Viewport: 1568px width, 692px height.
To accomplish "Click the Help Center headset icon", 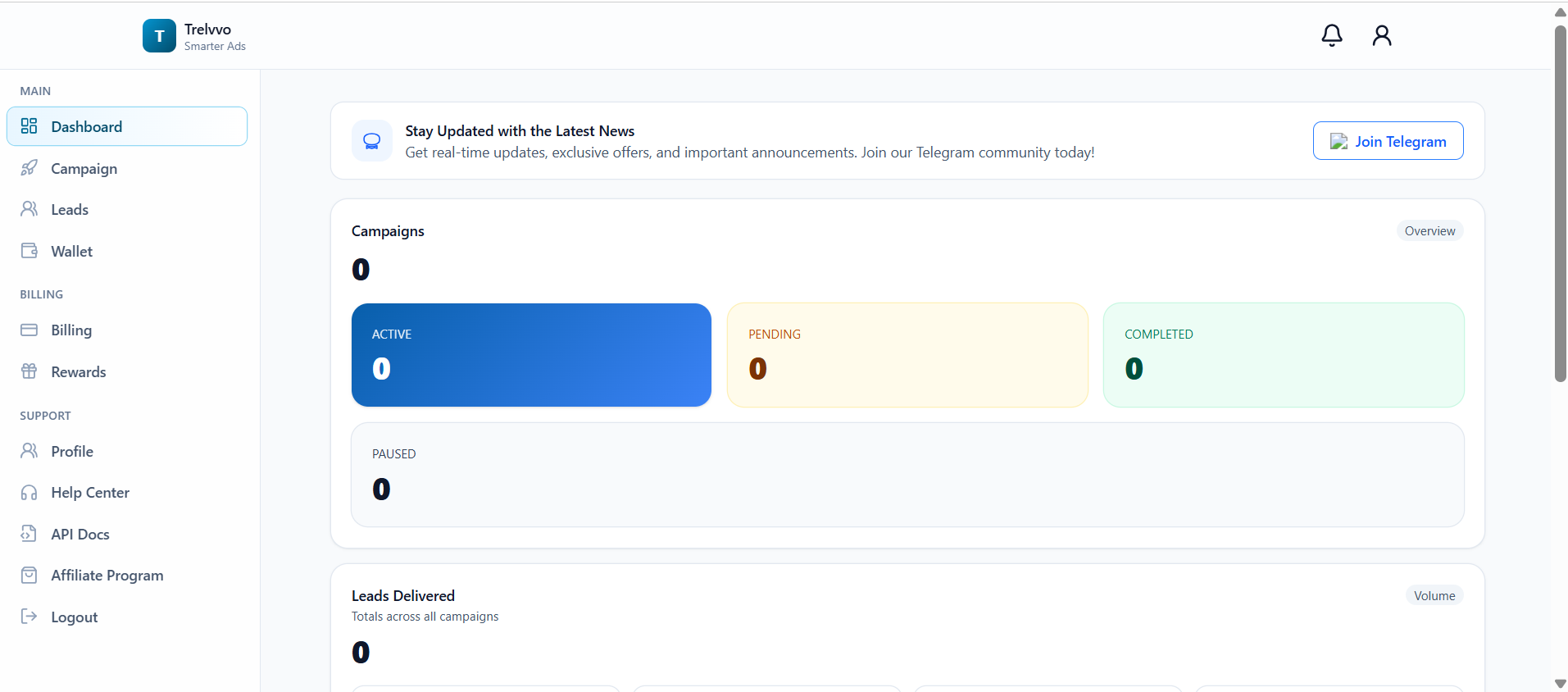I will pyautogui.click(x=30, y=492).
